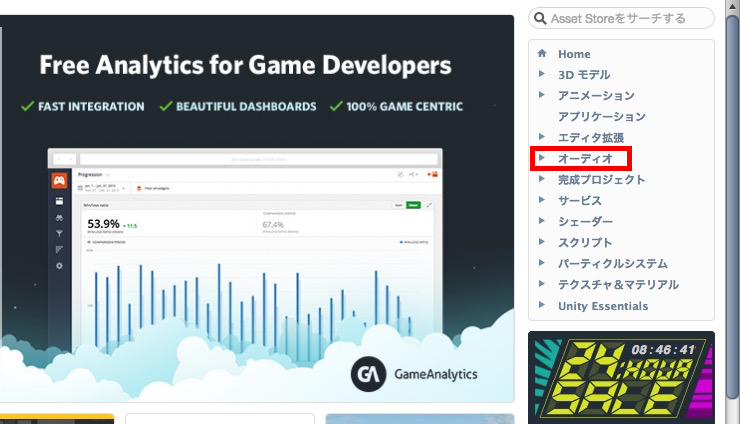This screenshot has width=740, height=424.
Task: Click the Free Analytics for Game Developers banner
Action: (257, 209)
